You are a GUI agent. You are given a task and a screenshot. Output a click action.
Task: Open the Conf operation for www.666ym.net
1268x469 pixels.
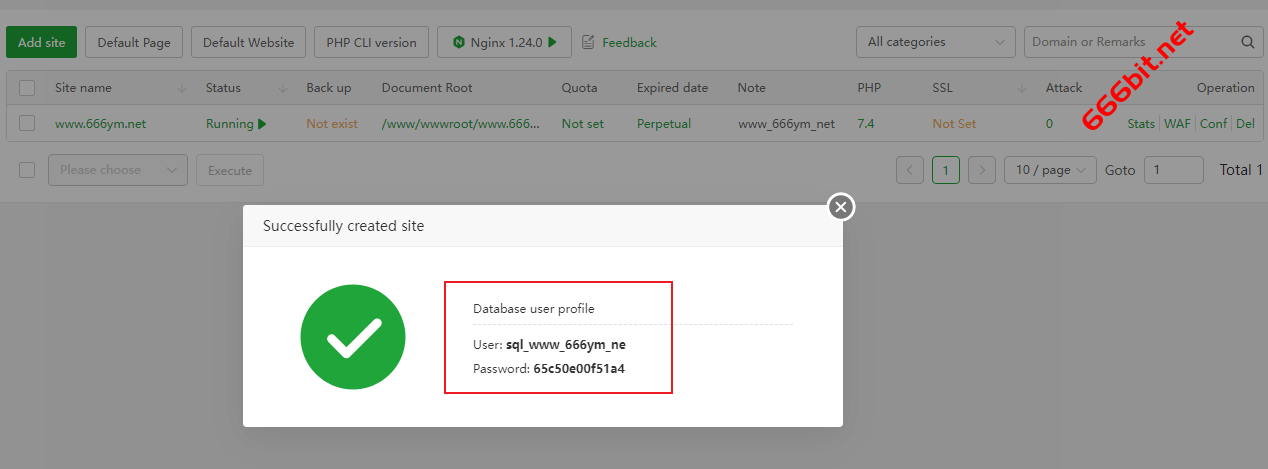pos(1213,124)
